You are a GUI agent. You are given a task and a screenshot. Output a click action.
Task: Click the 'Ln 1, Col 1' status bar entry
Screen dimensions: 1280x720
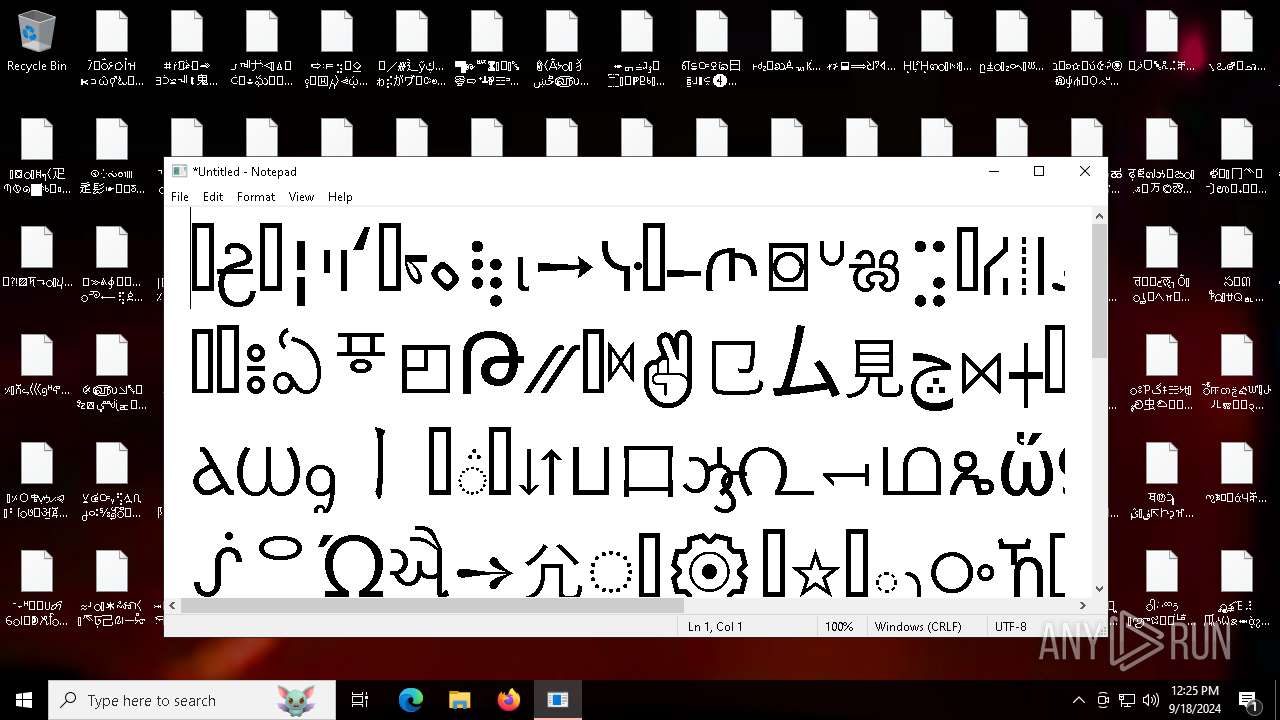tap(715, 627)
